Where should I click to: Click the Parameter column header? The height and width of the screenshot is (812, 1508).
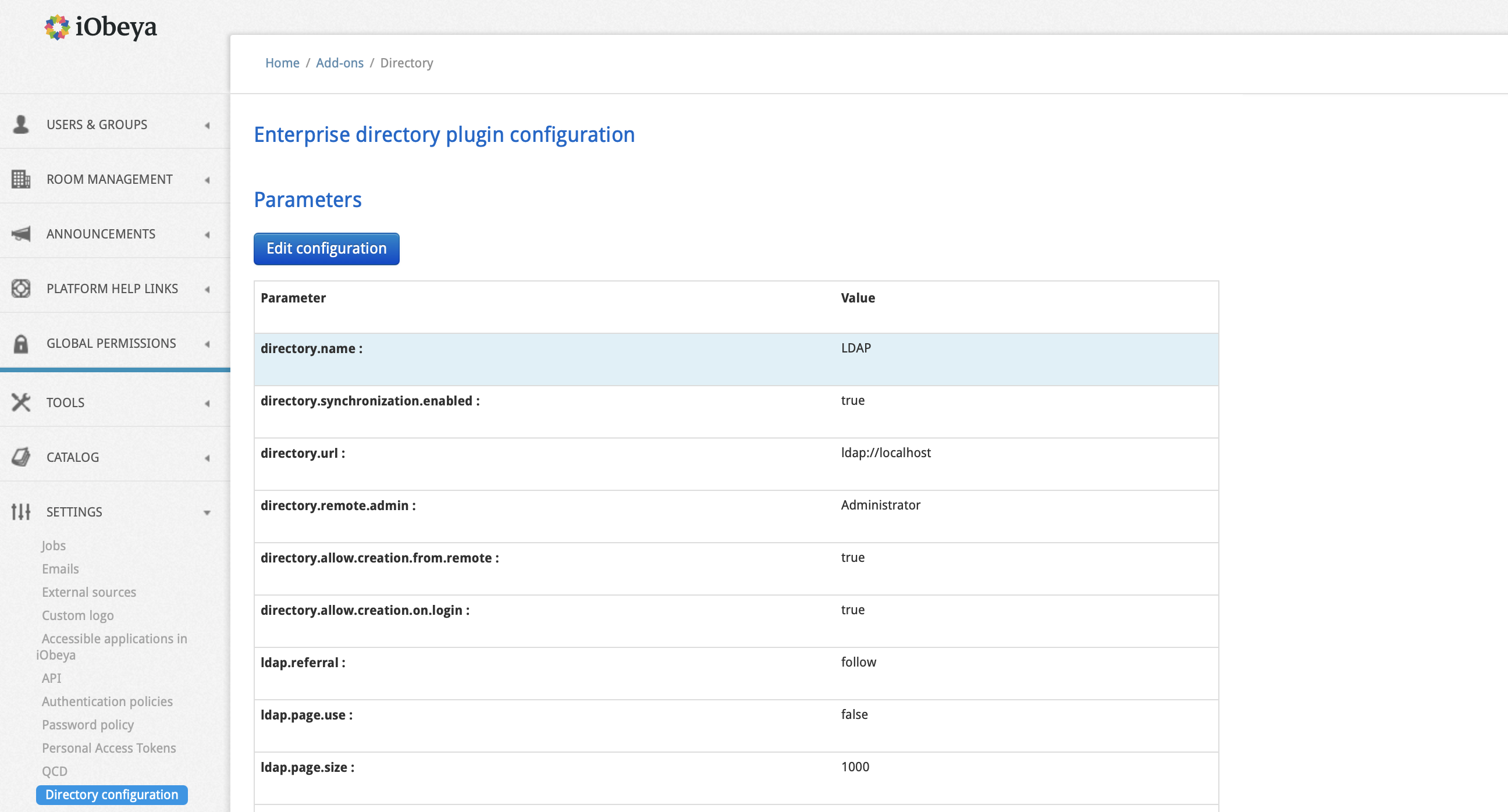click(x=293, y=298)
